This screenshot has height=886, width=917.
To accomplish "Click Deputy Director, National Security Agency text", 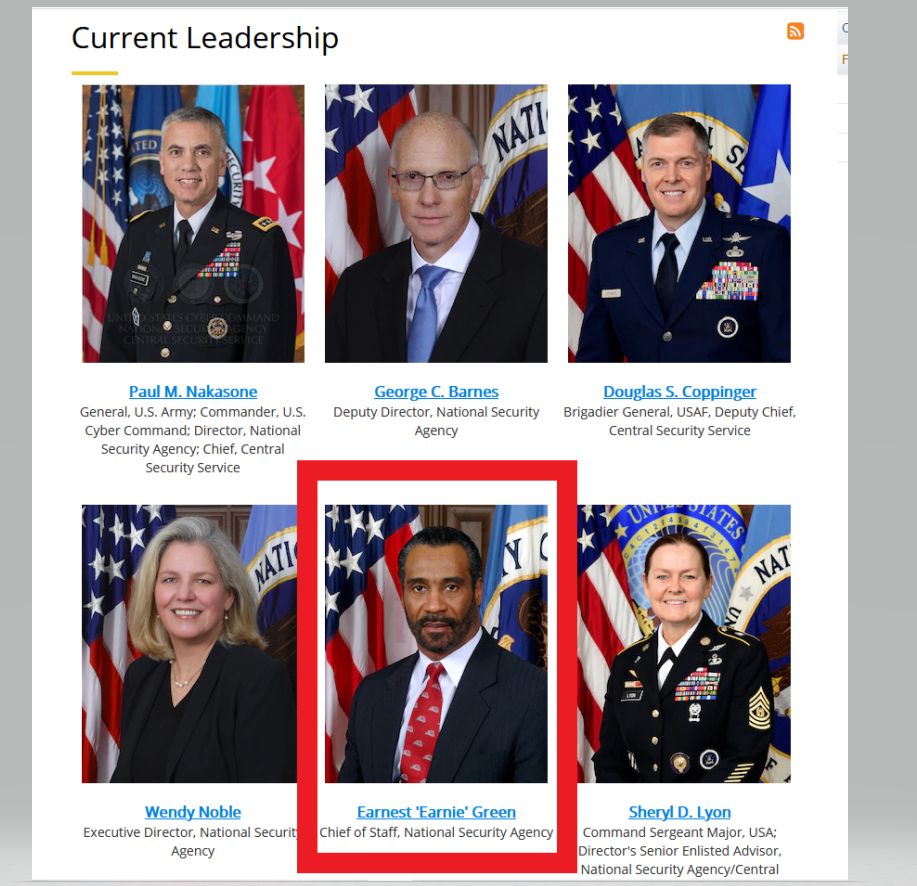I will [436, 421].
